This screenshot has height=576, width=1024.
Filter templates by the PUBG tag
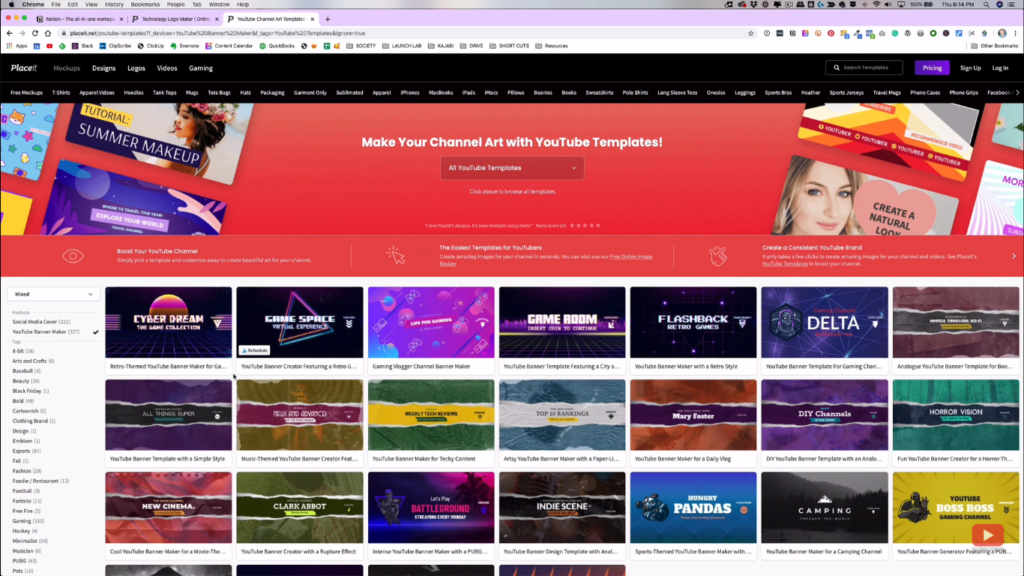point(24,561)
